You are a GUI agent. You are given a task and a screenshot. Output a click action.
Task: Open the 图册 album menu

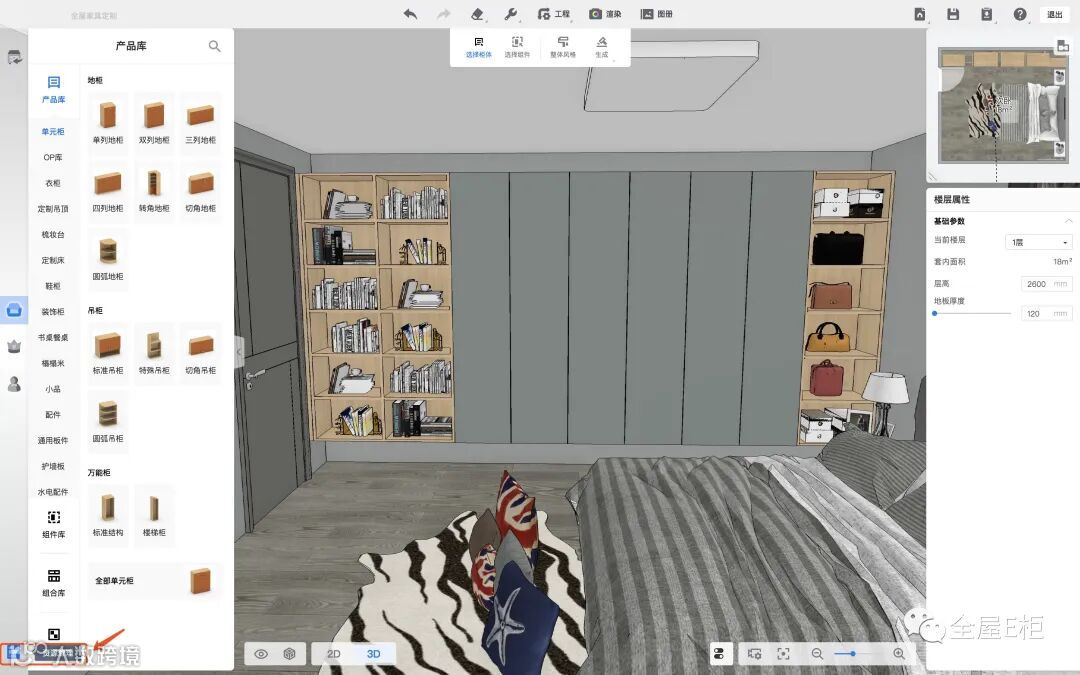tap(656, 14)
